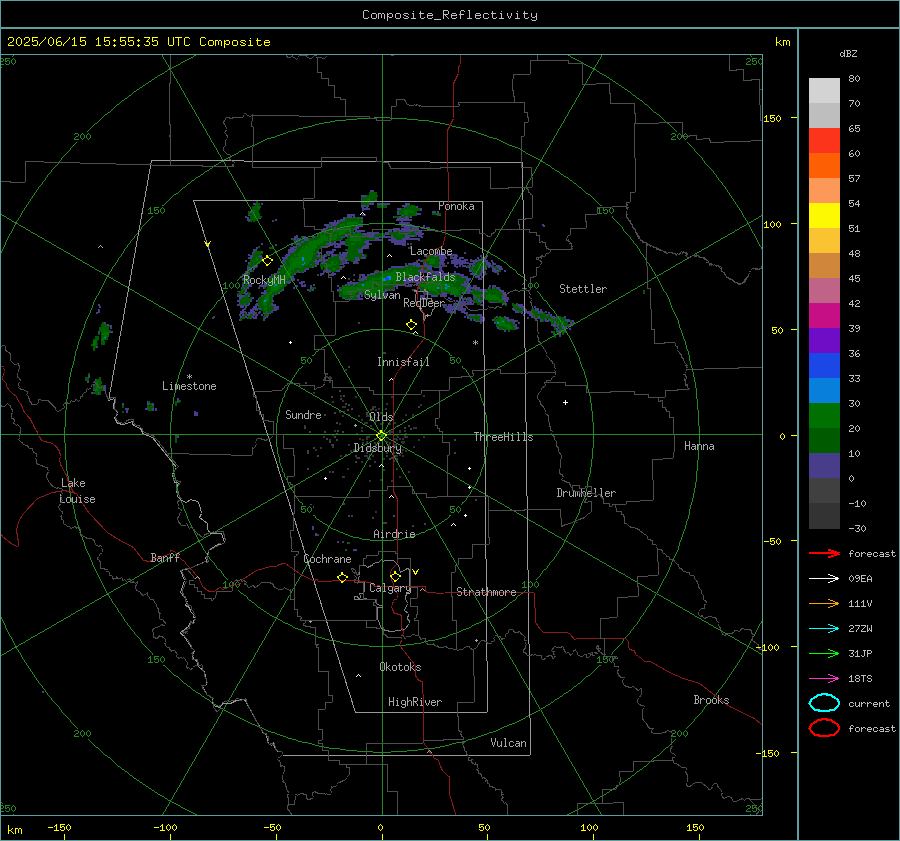Click the Olds town label
This screenshot has width=900, height=841.
381,417
